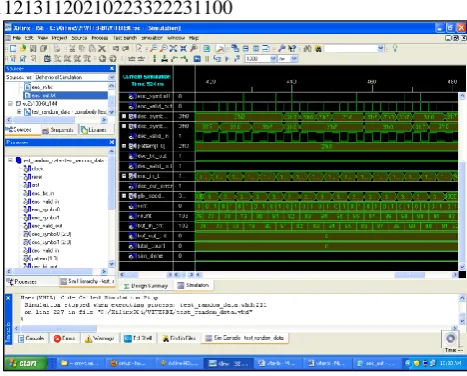Click the wrench tool icon in toolbar

[282, 49]
